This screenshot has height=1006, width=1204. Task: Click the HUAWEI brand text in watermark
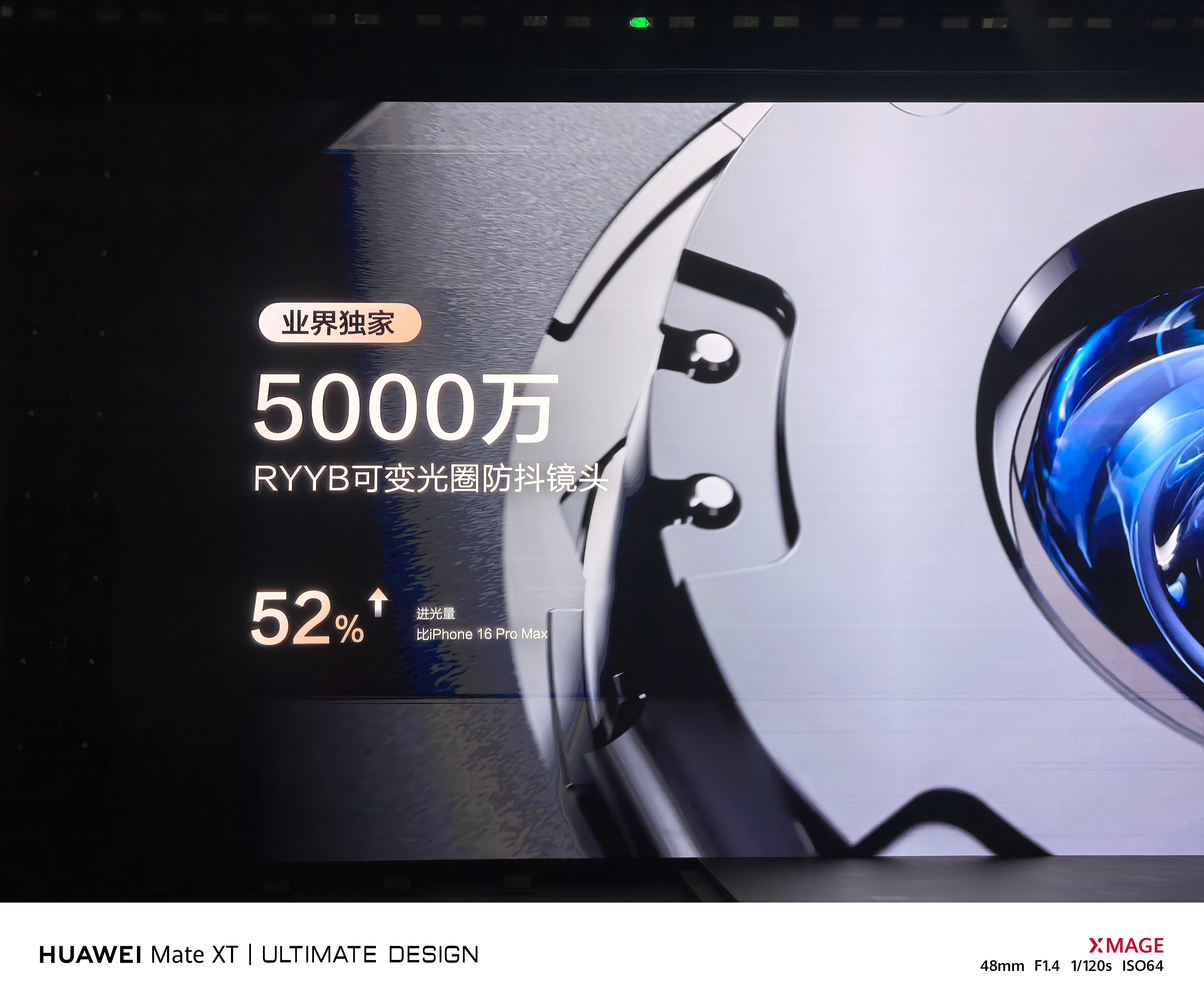90,955
